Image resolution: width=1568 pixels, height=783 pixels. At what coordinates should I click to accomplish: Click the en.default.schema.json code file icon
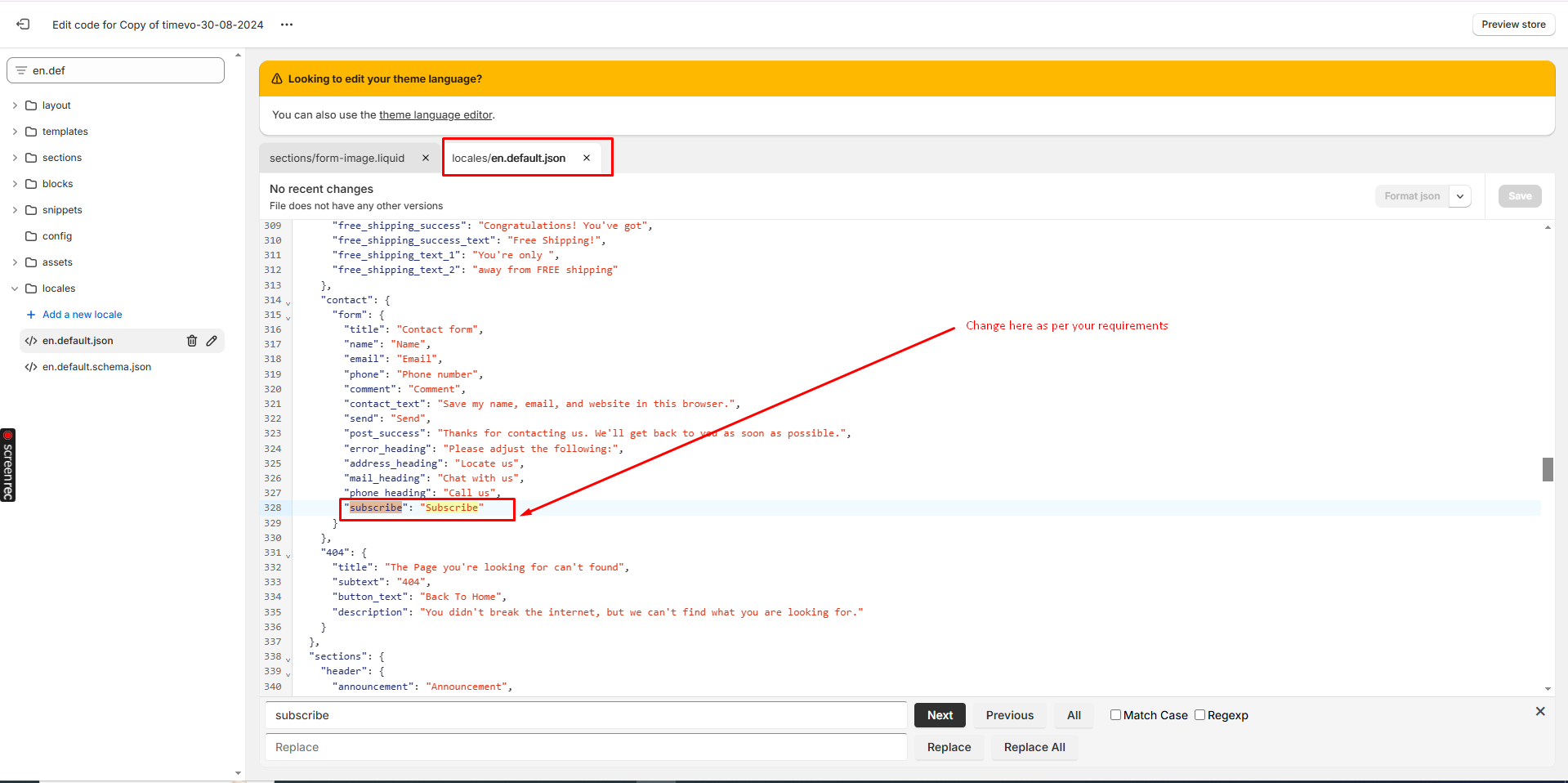pyautogui.click(x=31, y=367)
